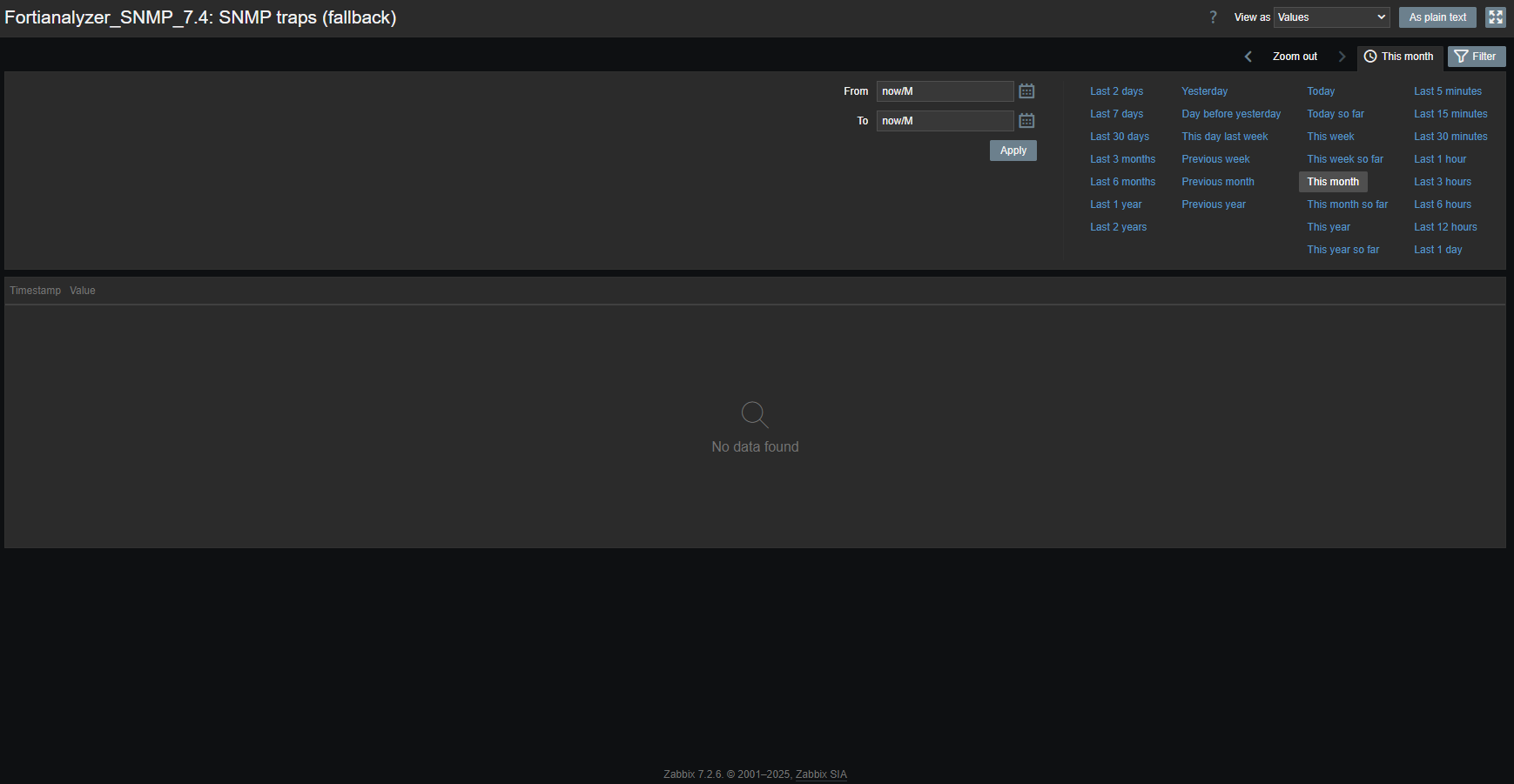Viewport: 1514px width, 784px height.
Task: Select This year so far range
Action: (1342, 250)
